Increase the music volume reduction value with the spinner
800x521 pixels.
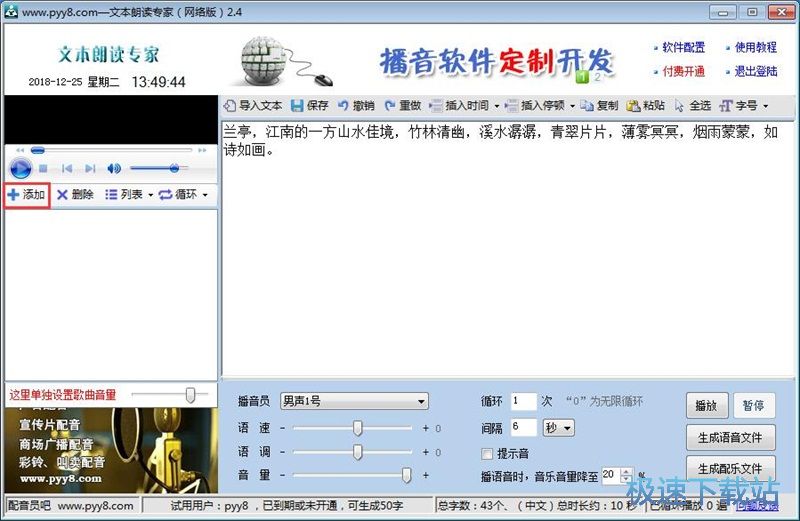[626, 472]
